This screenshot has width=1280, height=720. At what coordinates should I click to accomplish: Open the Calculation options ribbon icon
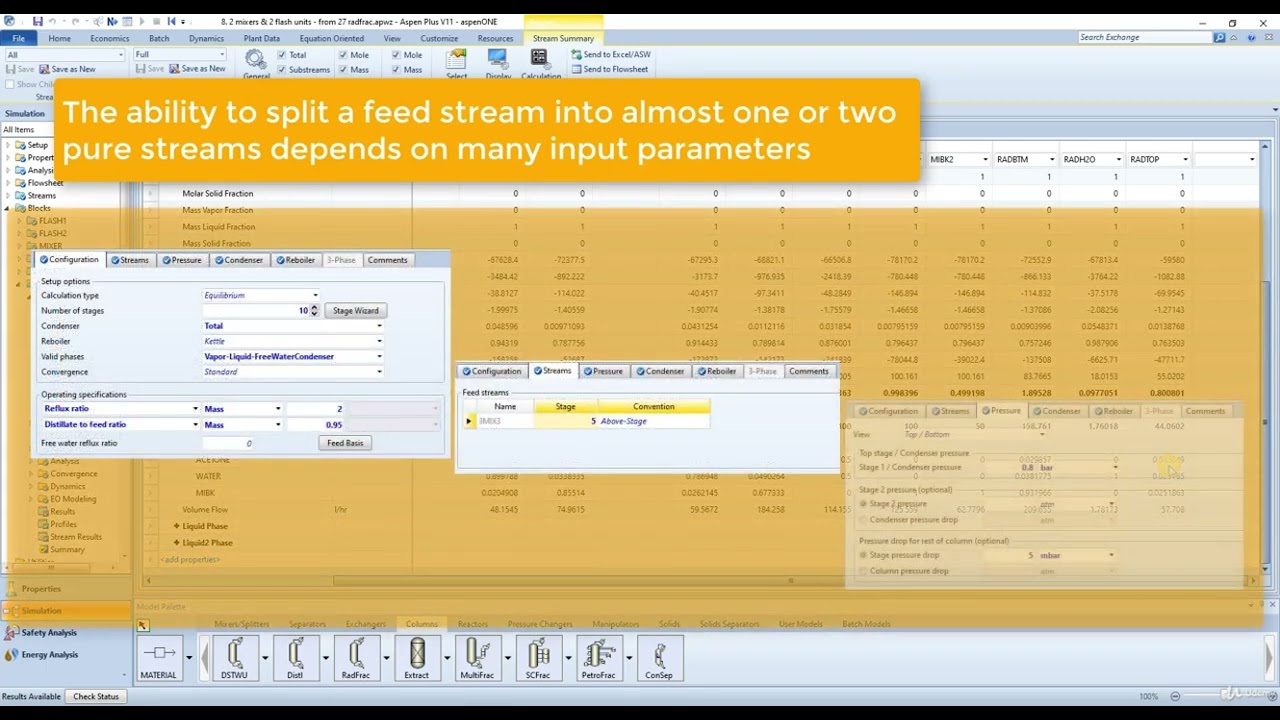tap(541, 64)
